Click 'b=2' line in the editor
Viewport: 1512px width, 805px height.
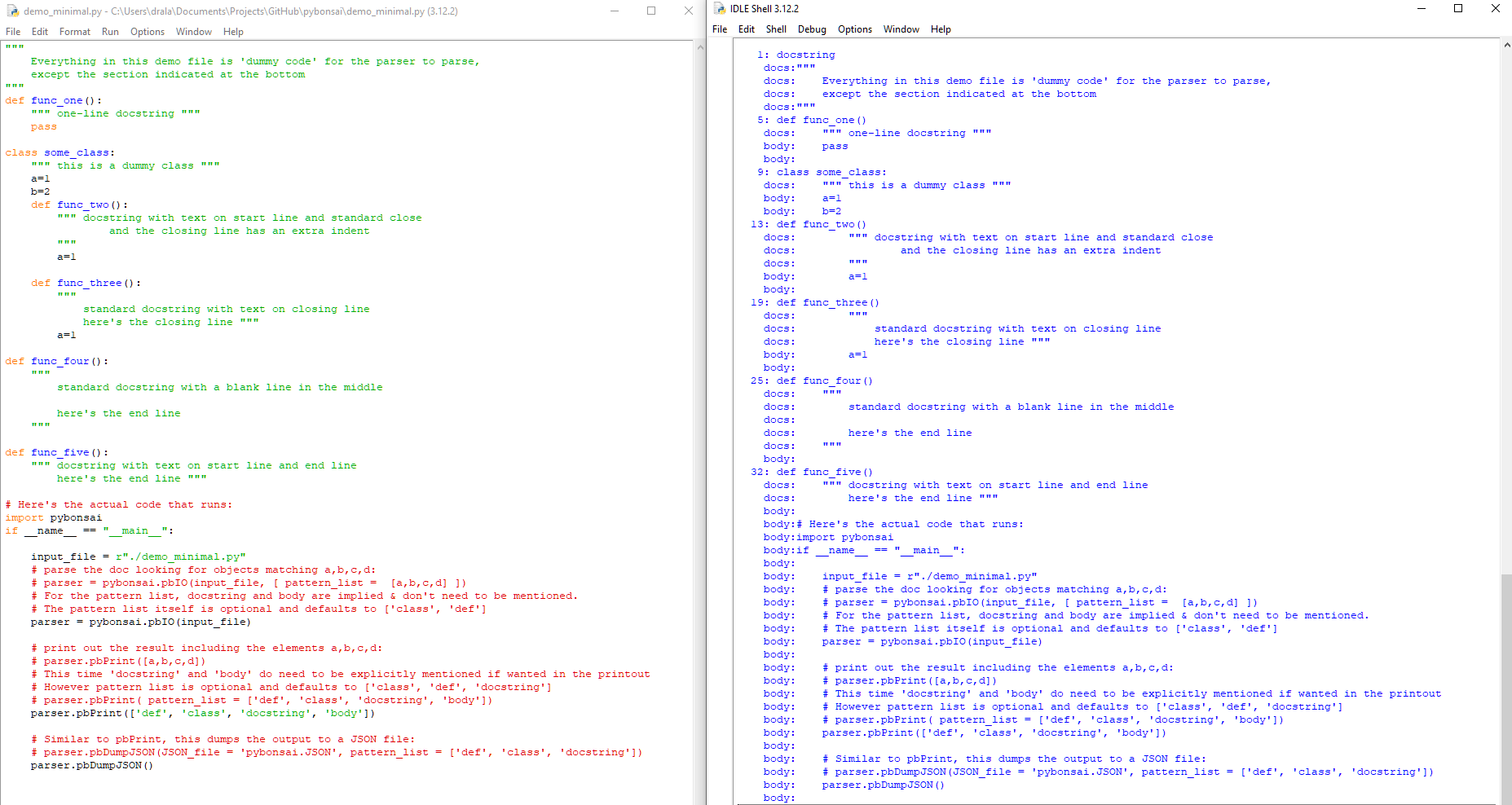point(41,192)
